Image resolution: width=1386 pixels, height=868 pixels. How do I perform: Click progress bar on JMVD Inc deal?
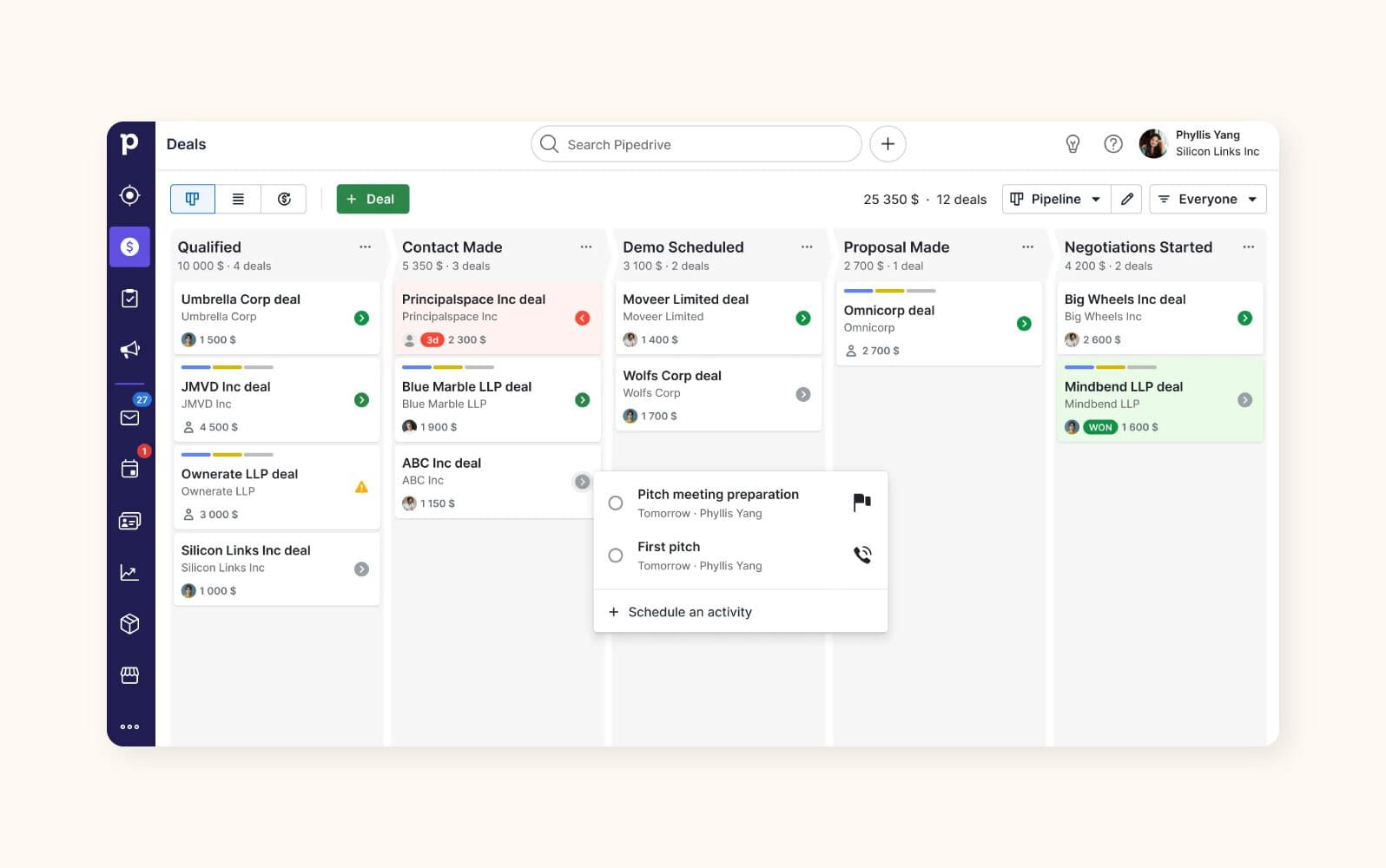pos(227,367)
